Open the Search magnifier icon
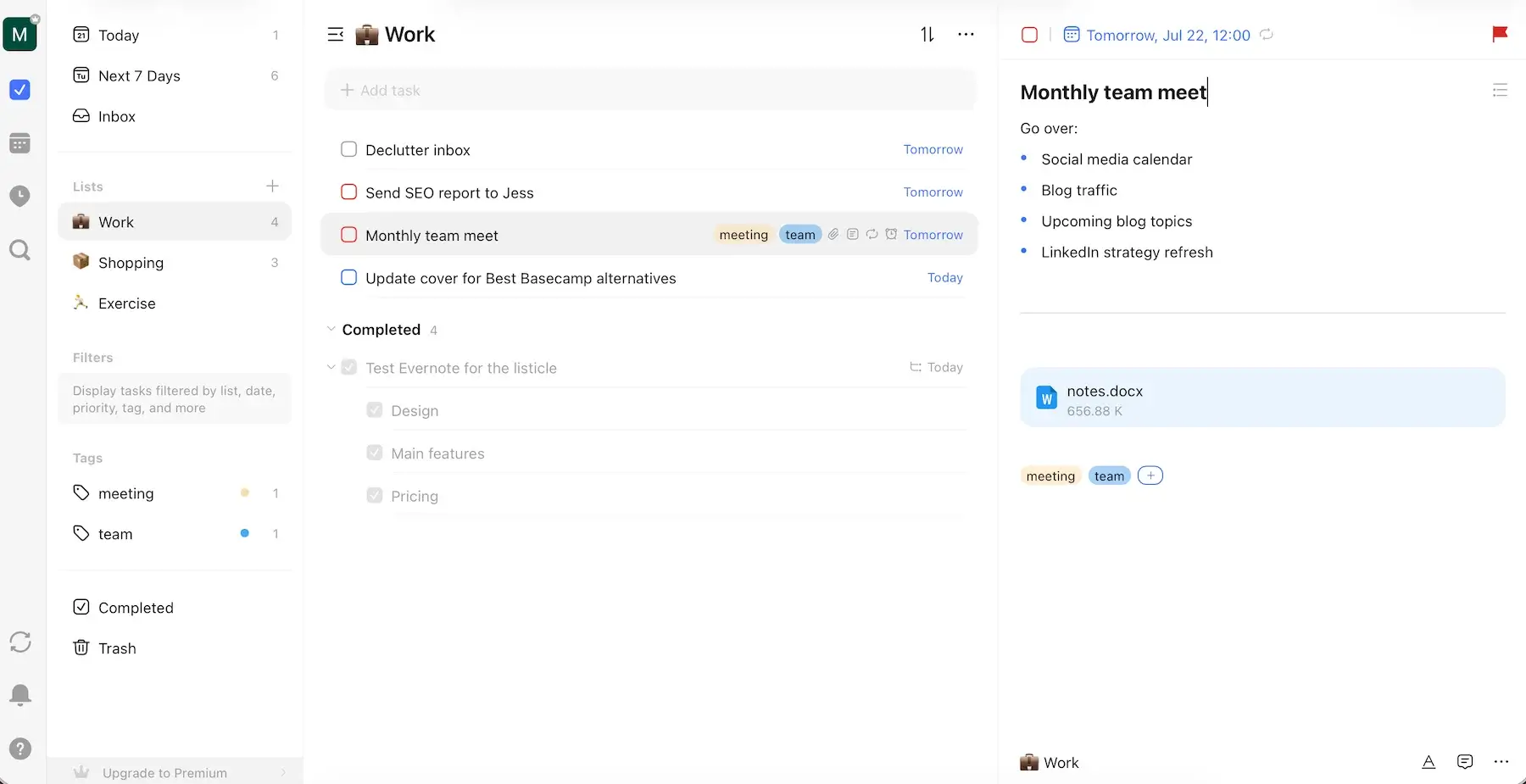The height and width of the screenshot is (784, 1526). pyautogui.click(x=19, y=250)
